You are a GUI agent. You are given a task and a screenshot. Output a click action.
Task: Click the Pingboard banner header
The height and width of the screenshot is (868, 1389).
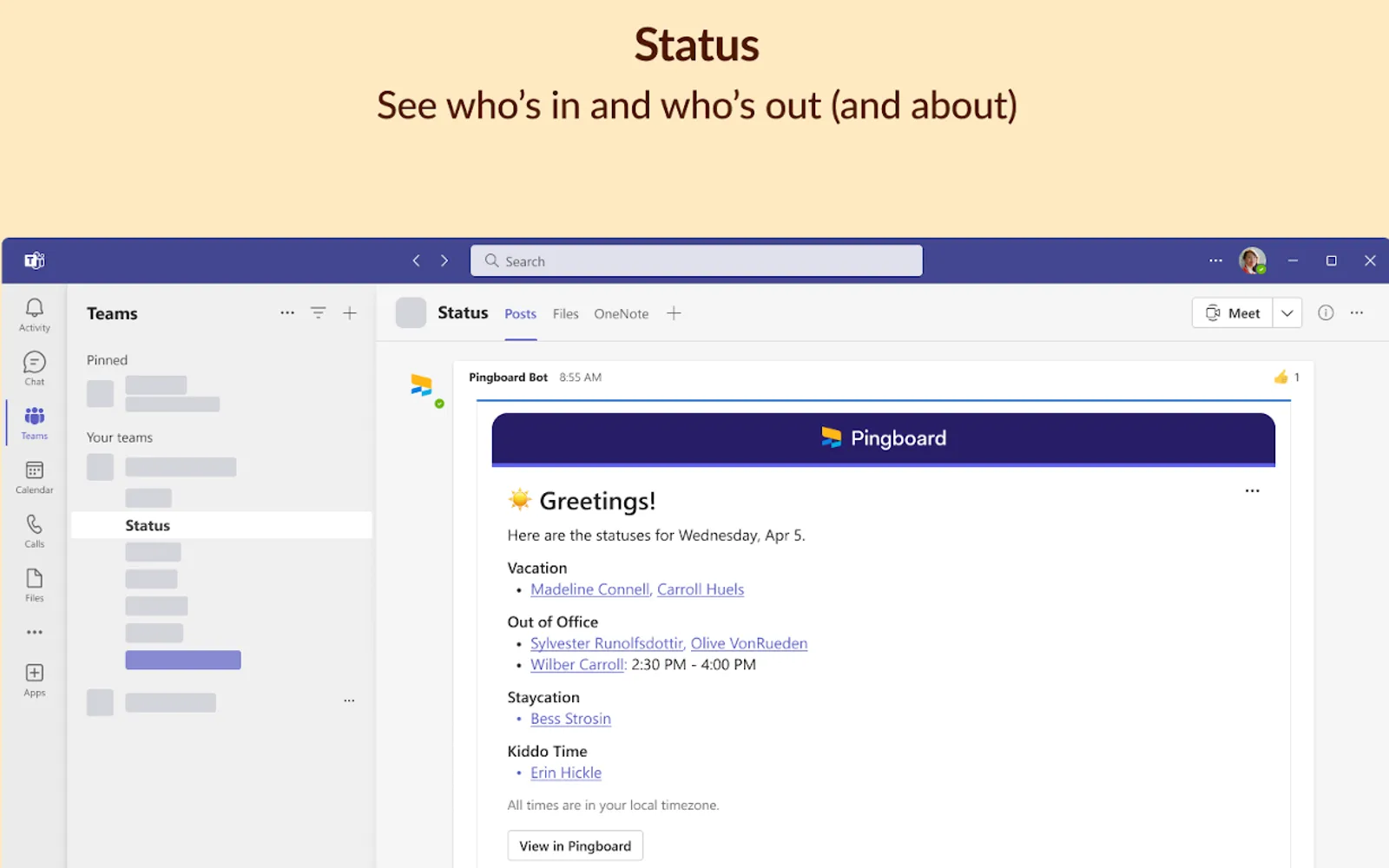point(883,438)
